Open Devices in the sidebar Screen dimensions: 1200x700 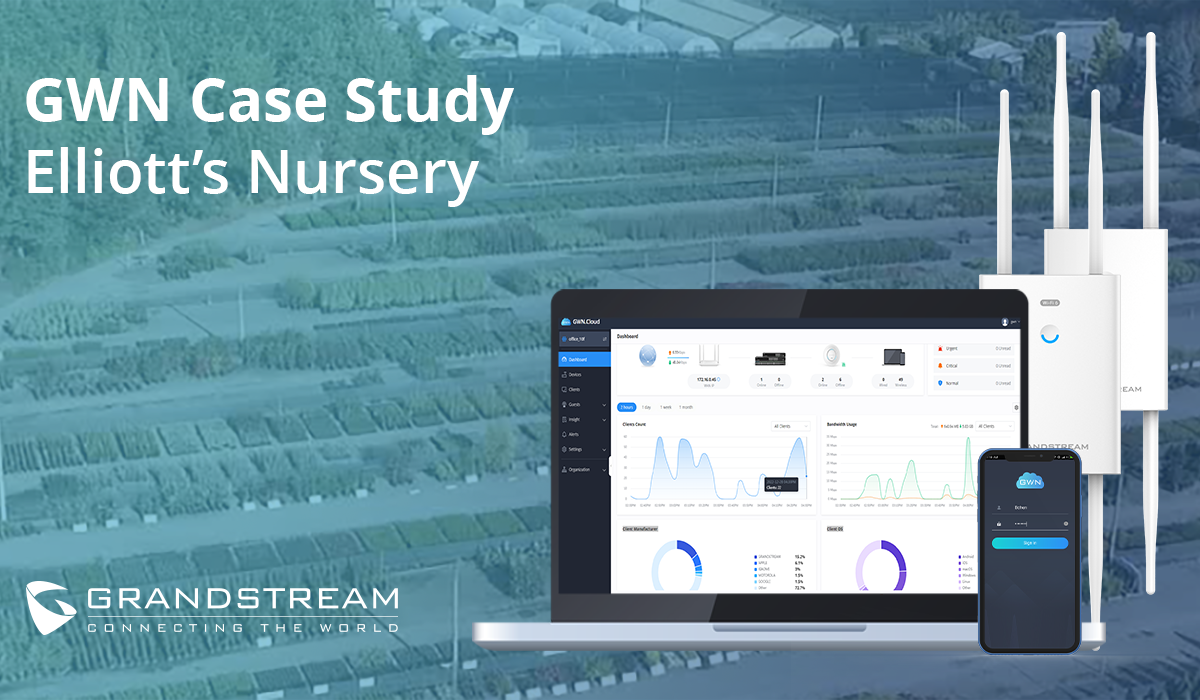(x=584, y=375)
